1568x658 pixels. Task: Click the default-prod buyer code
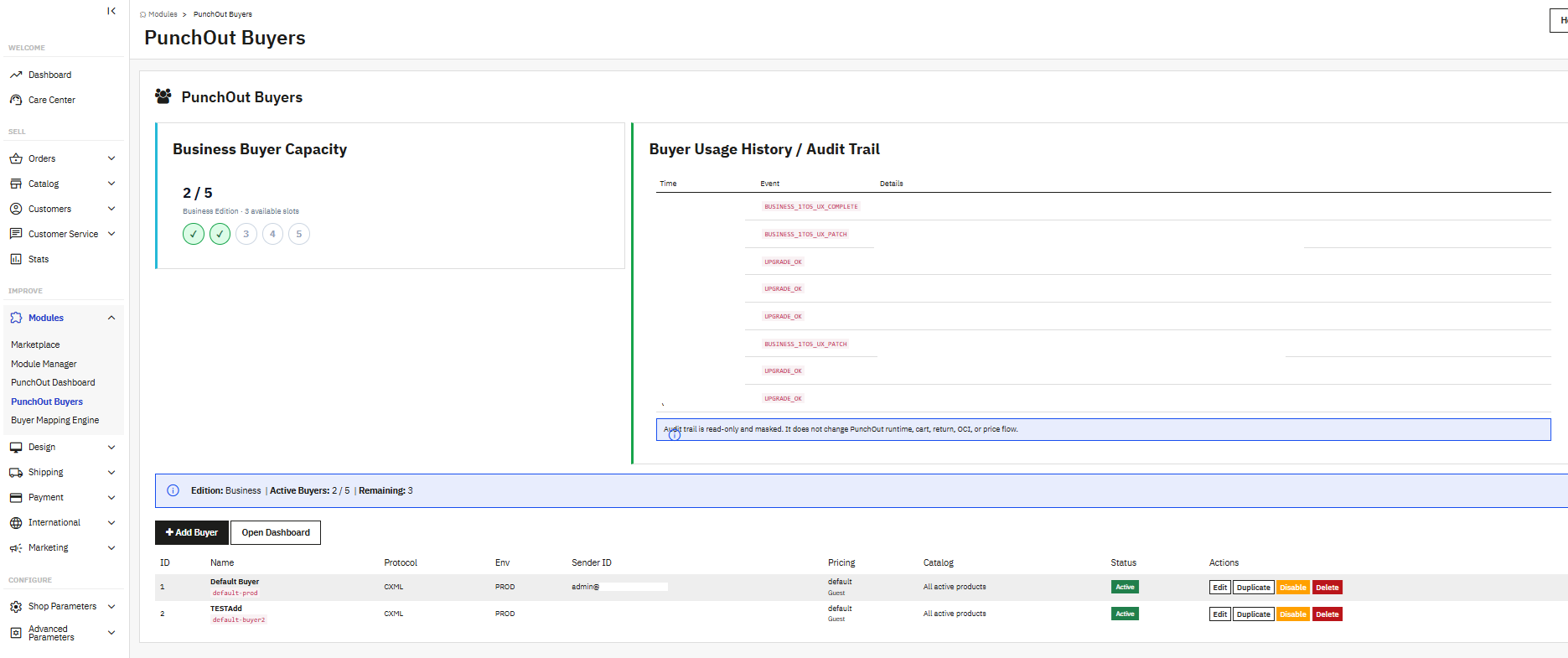coord(235,593)
